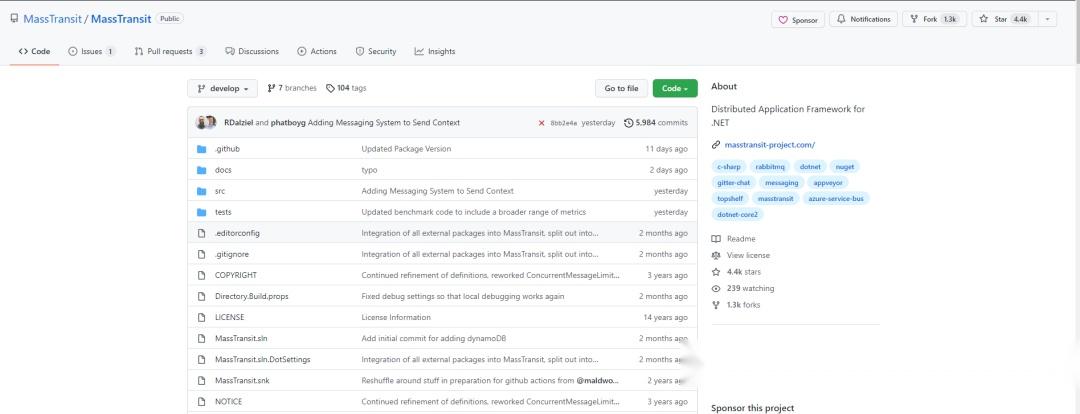Image resolution: width=1080 pixels, height=414 pixels.
Task: Open 'Updated Package Version' commit message
Action: click(x=406, y=149)
